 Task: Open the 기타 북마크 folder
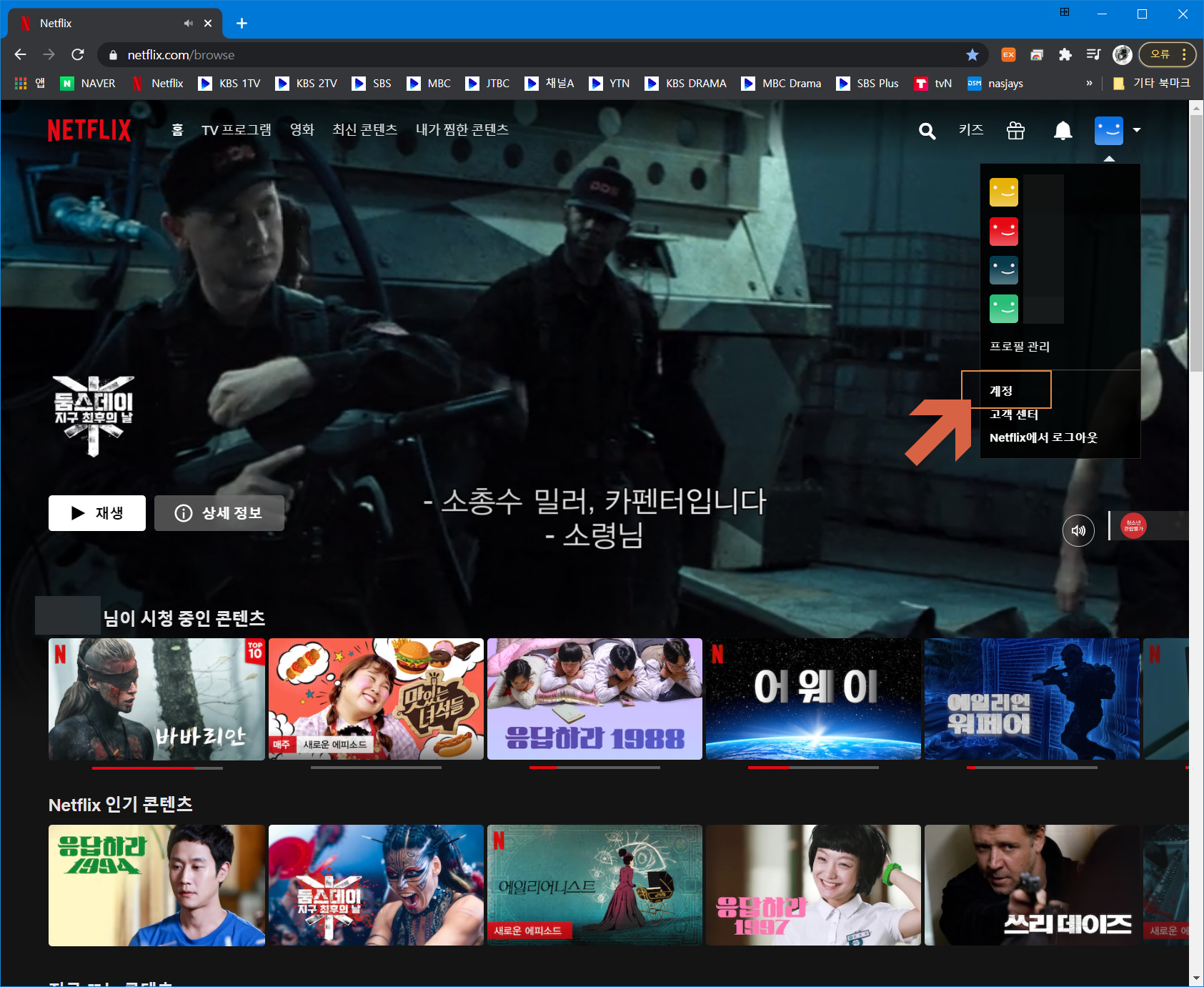click(x=1151, y=84)
